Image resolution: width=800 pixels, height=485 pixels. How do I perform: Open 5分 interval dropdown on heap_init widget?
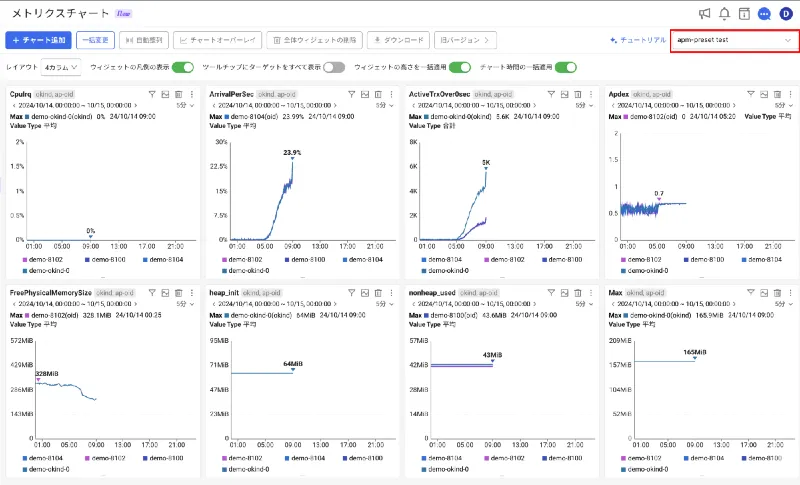(385, 304)
